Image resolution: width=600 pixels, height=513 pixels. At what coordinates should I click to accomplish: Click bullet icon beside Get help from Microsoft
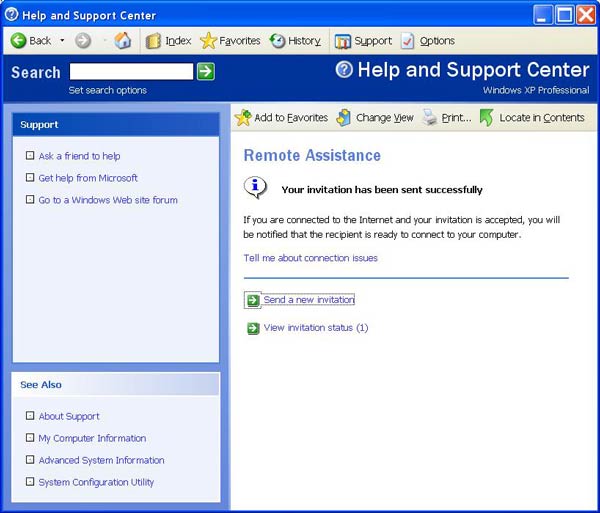(x=30, y=177)
